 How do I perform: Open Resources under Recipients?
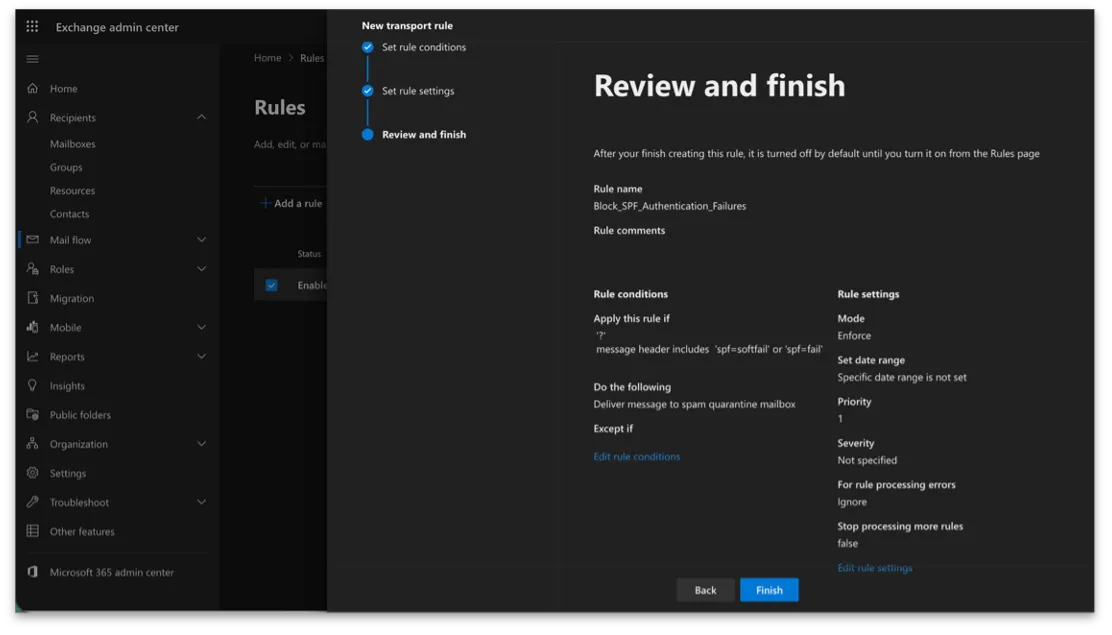72,191
